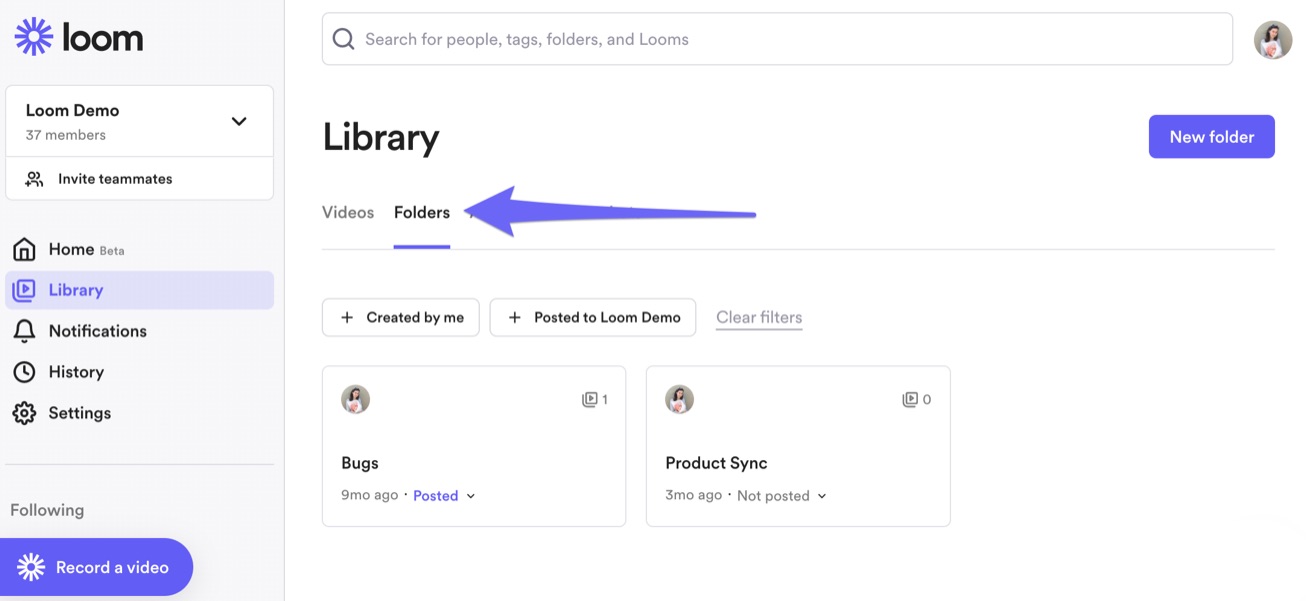Click the search magnifier icon

(x=343, y=39)
